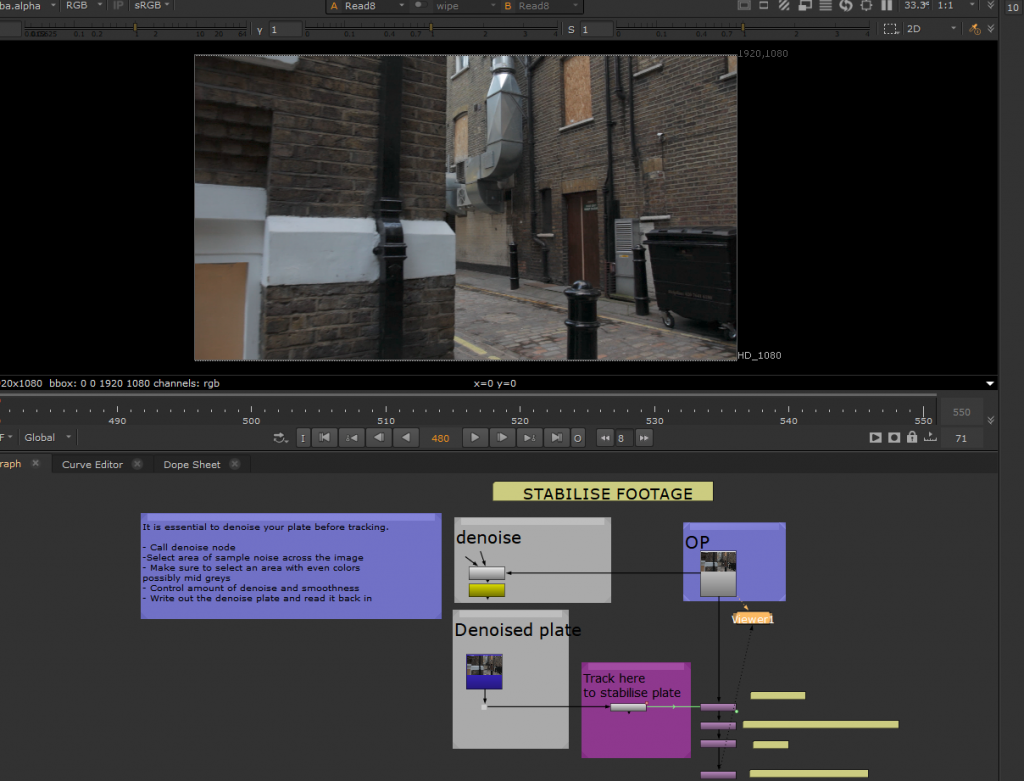The height and width of the screenshot is (781, 1024).
Task: Toggle the IP input process button
Action: (x=119, y=6)
